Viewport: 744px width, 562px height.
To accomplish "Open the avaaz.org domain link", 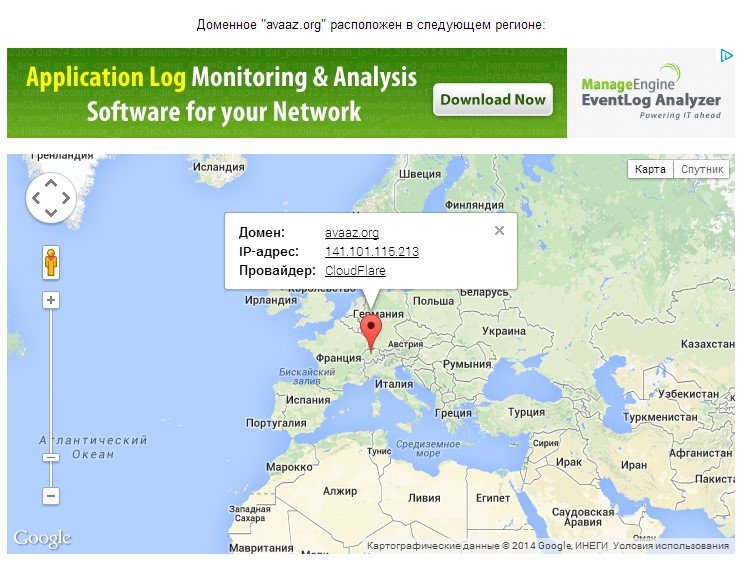I will [351, 233].
